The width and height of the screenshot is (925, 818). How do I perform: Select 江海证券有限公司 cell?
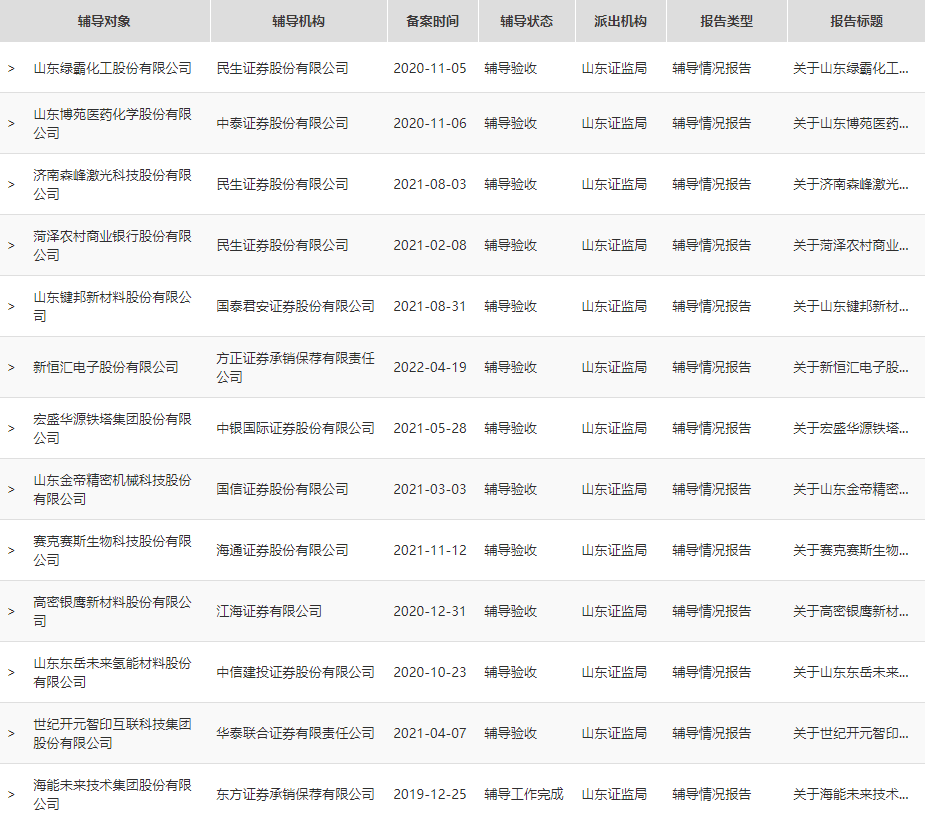tap(269, 612)
